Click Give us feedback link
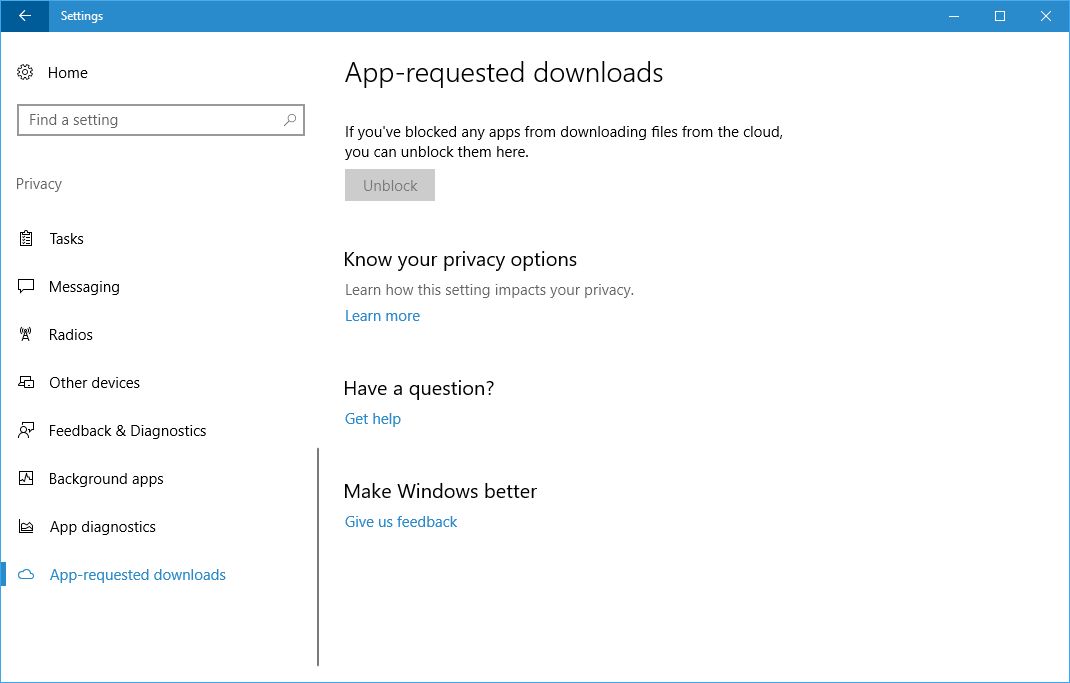Image resolution: width=1070 pixels, height=683 pixels. coord(401,522)
